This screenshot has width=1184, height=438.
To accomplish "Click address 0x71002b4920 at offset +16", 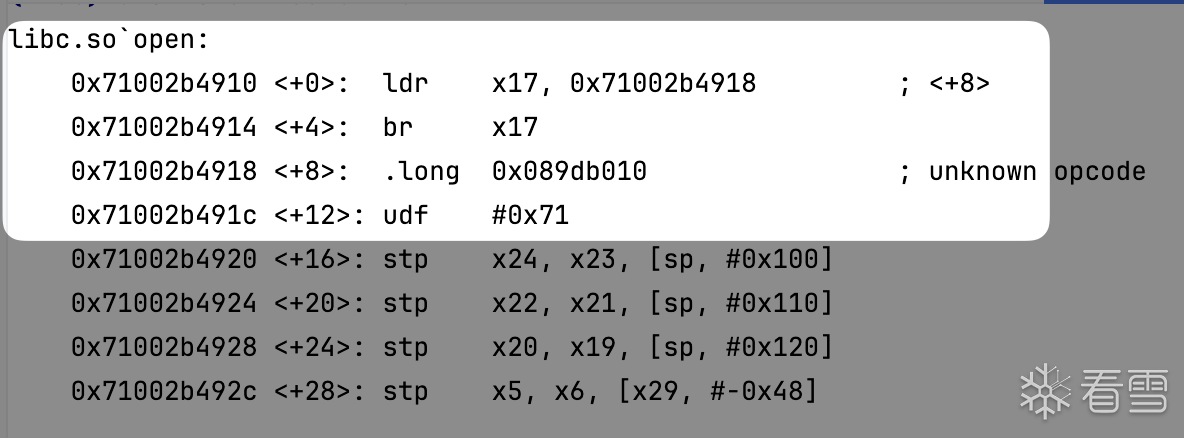I will pos(163,259).
